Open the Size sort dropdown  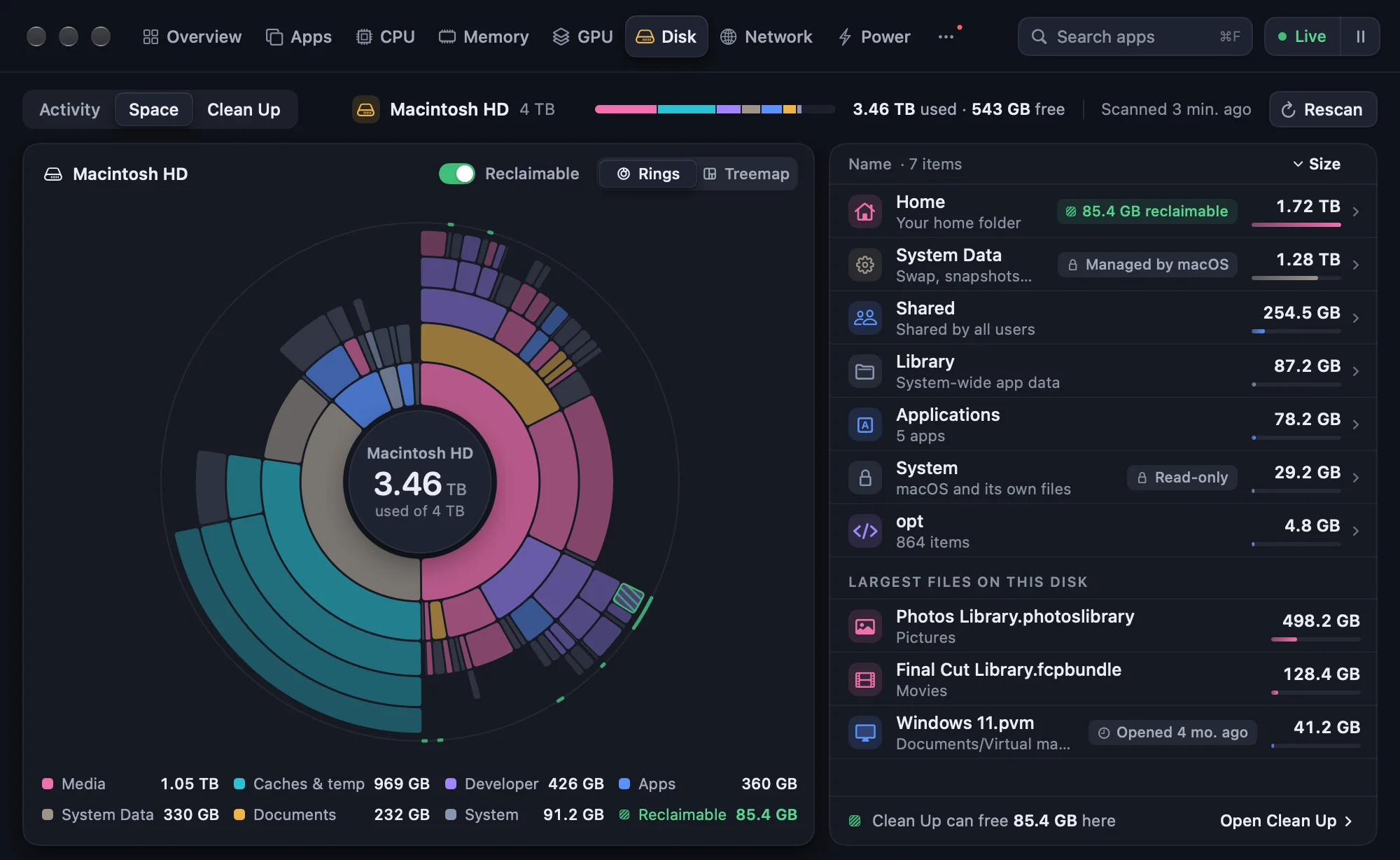coord(1316,164)
